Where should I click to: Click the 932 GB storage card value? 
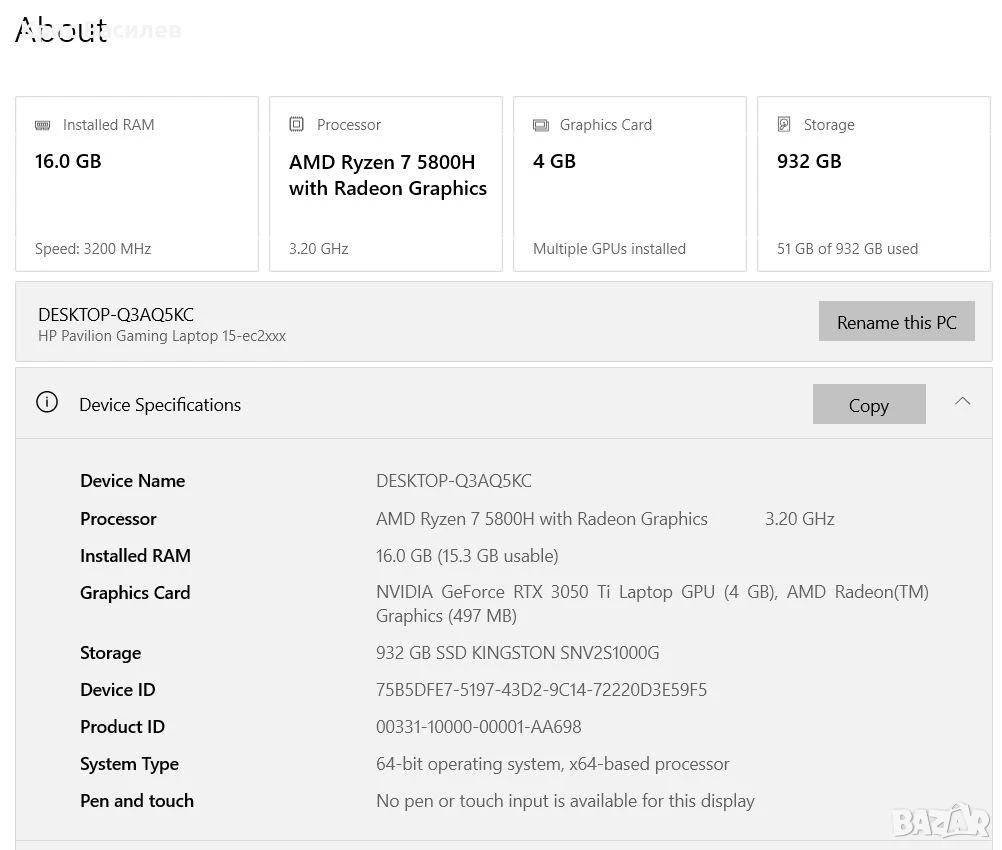click(809, 161)
